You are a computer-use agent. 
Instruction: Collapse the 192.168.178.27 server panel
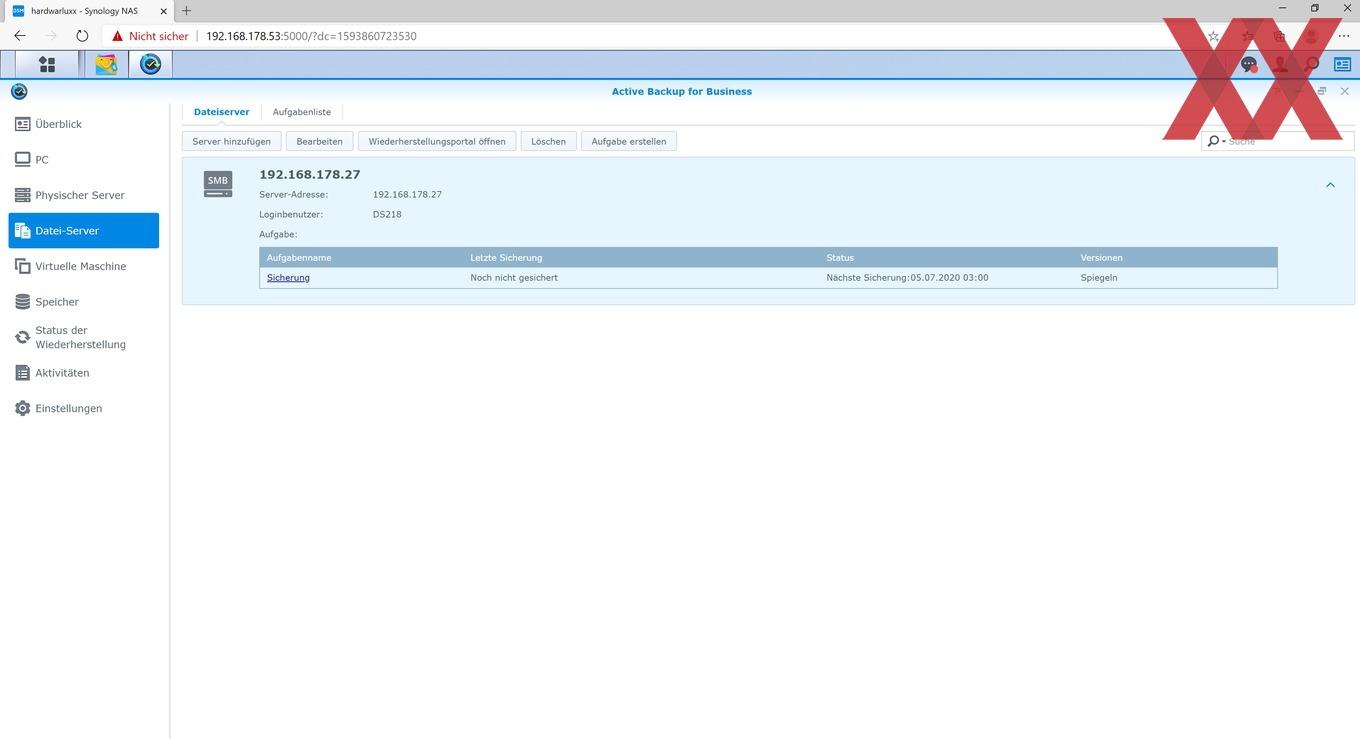click(x=1330, y=185)
